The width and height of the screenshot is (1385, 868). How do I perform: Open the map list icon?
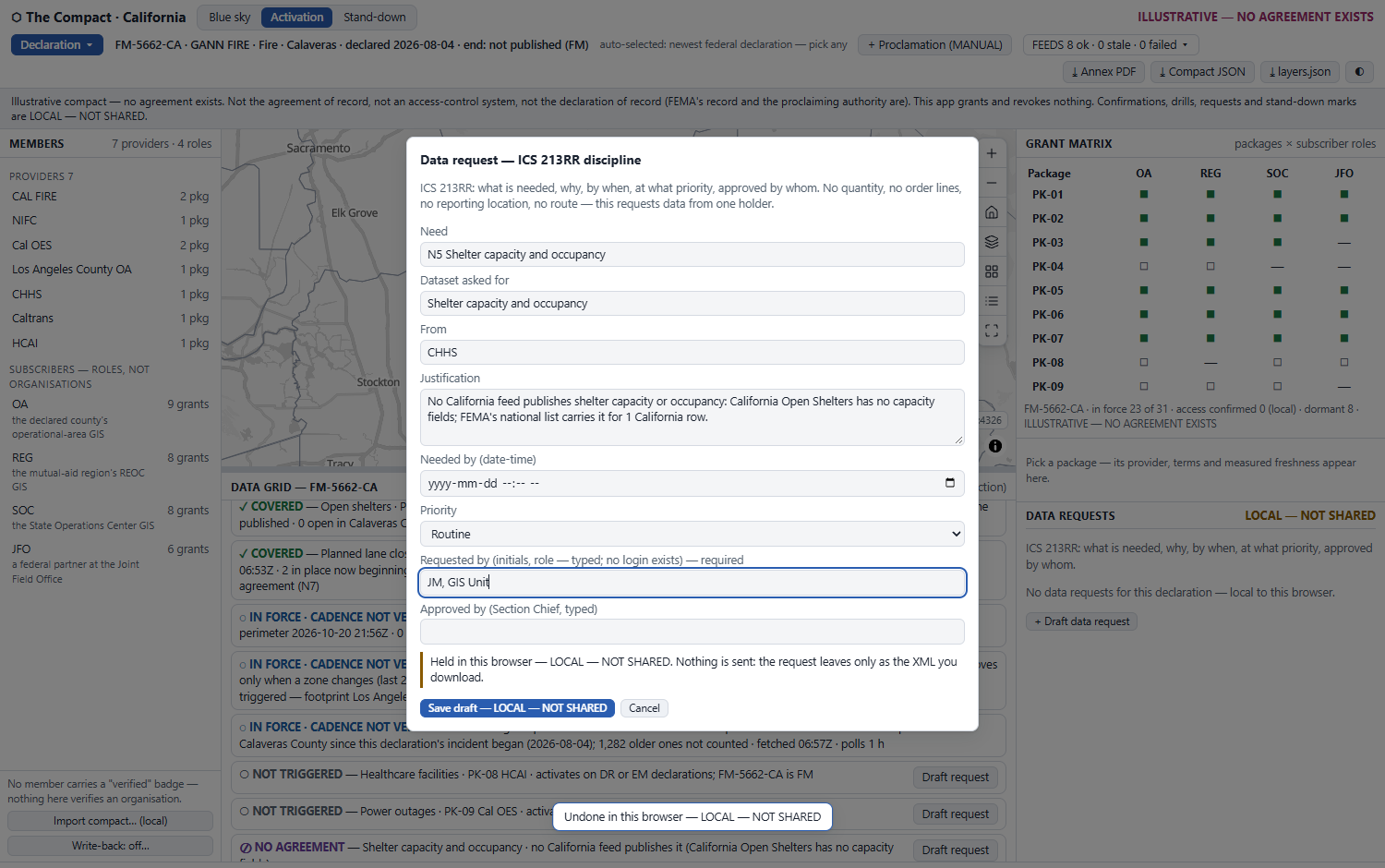[x=992, y=301]
